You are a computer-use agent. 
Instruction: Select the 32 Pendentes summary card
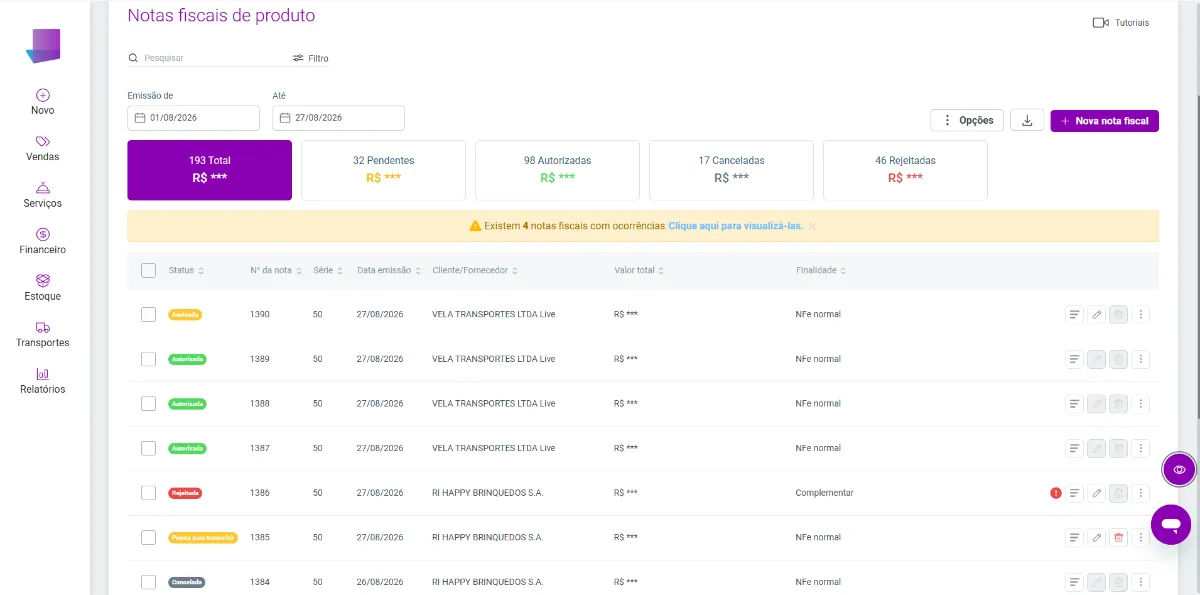click(383, 170)
